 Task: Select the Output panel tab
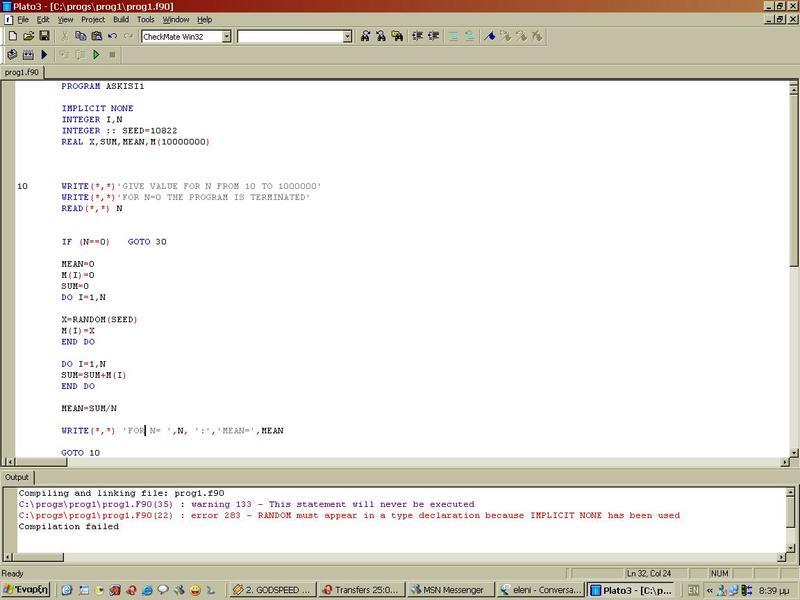pos(17,477)
